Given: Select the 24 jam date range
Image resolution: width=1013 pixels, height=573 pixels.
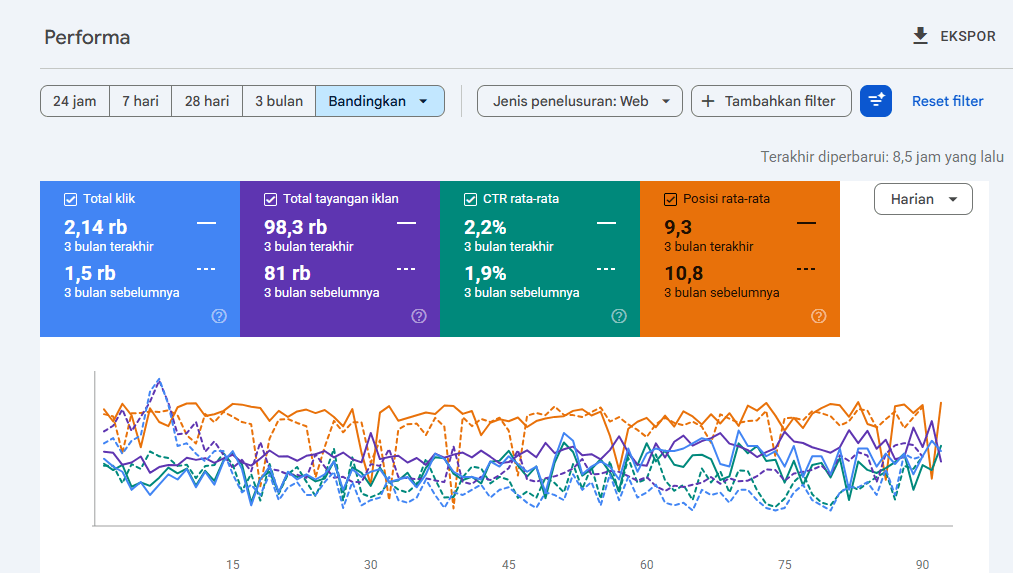Looking at the screenshot, I should (75, 101).
